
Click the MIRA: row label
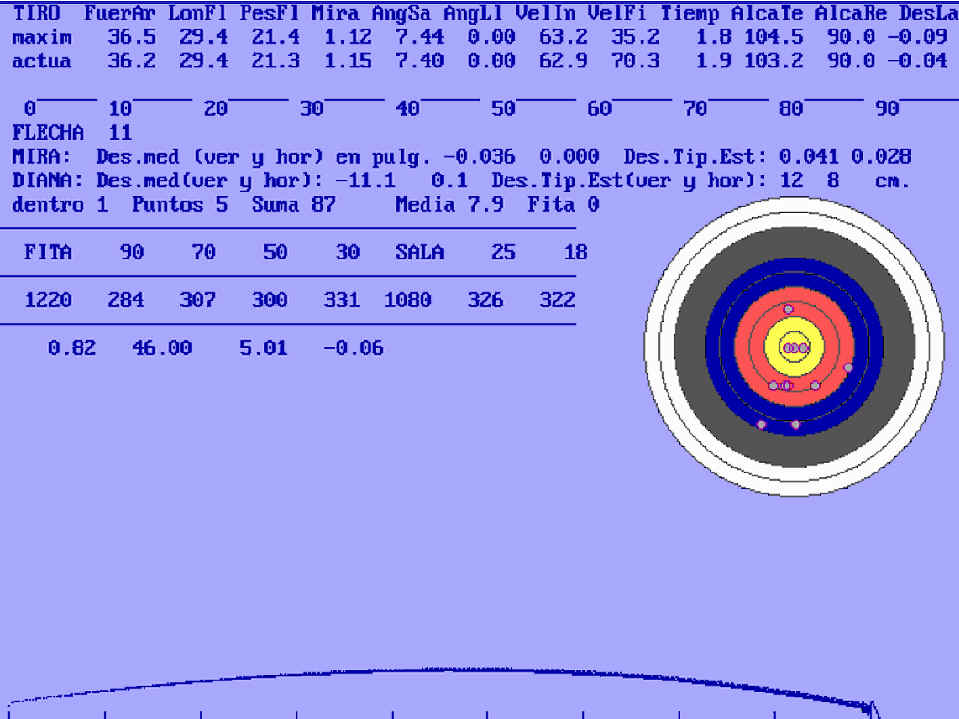(x=42, y=157)
